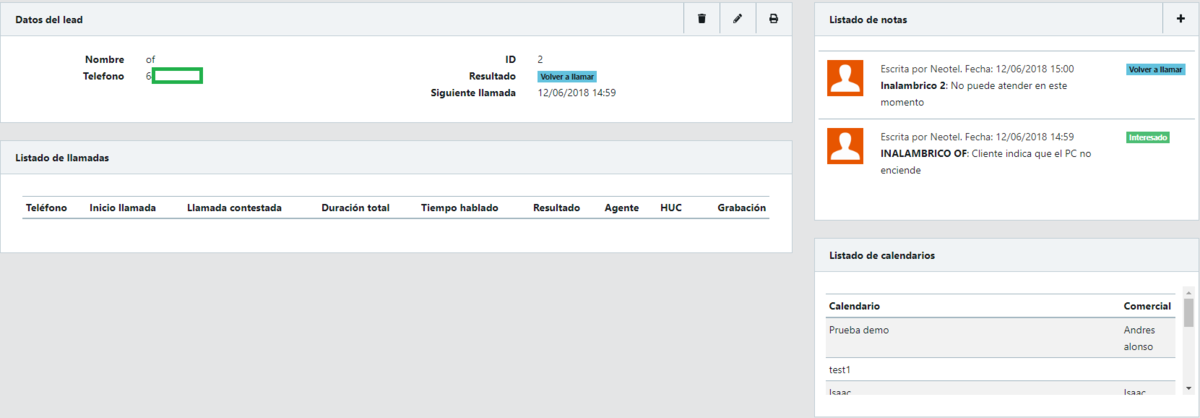Click the pencil icon to edit lead
The image size is (1200, 418).
click(737, 19)
